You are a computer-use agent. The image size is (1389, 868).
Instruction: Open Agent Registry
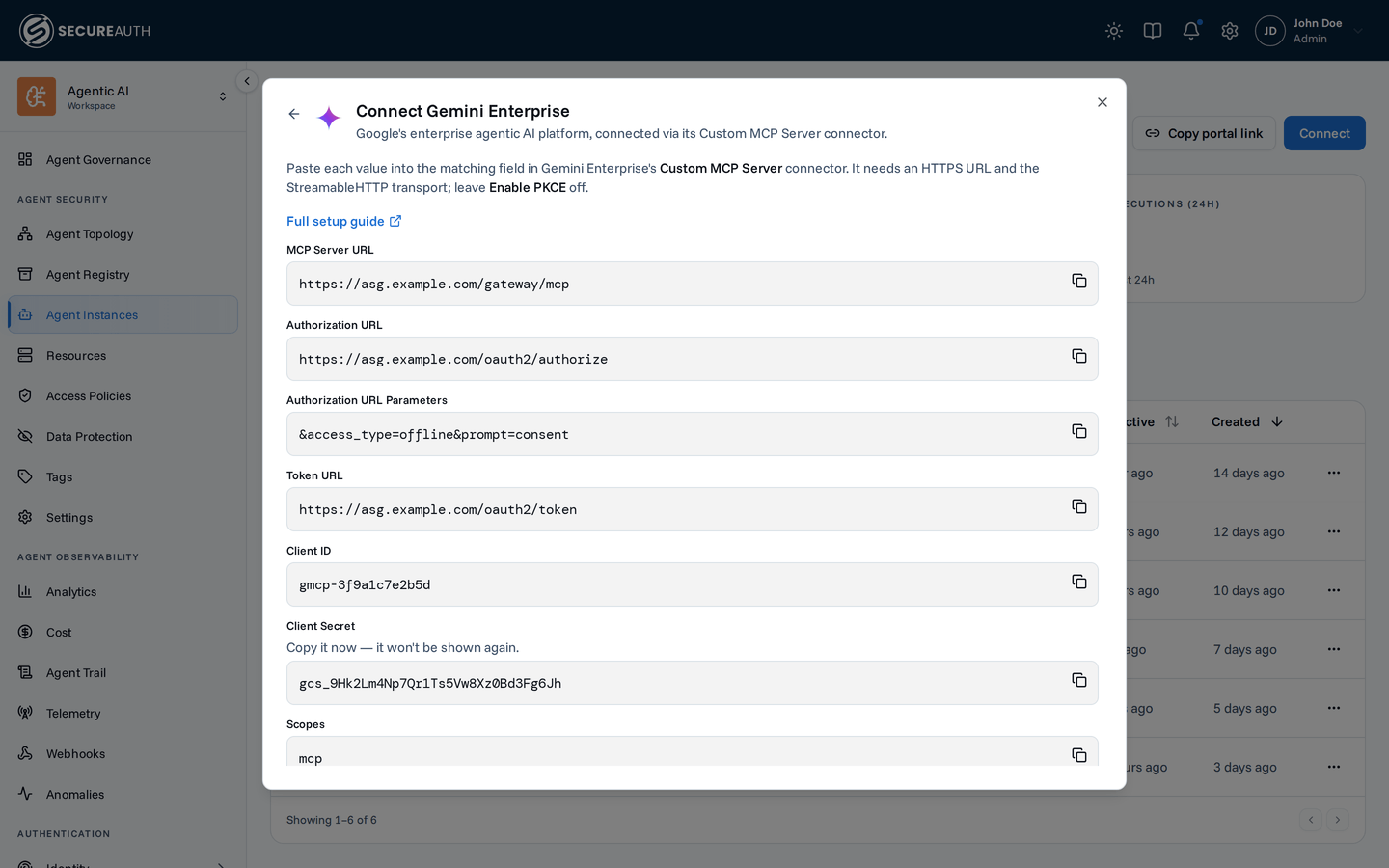123,274
